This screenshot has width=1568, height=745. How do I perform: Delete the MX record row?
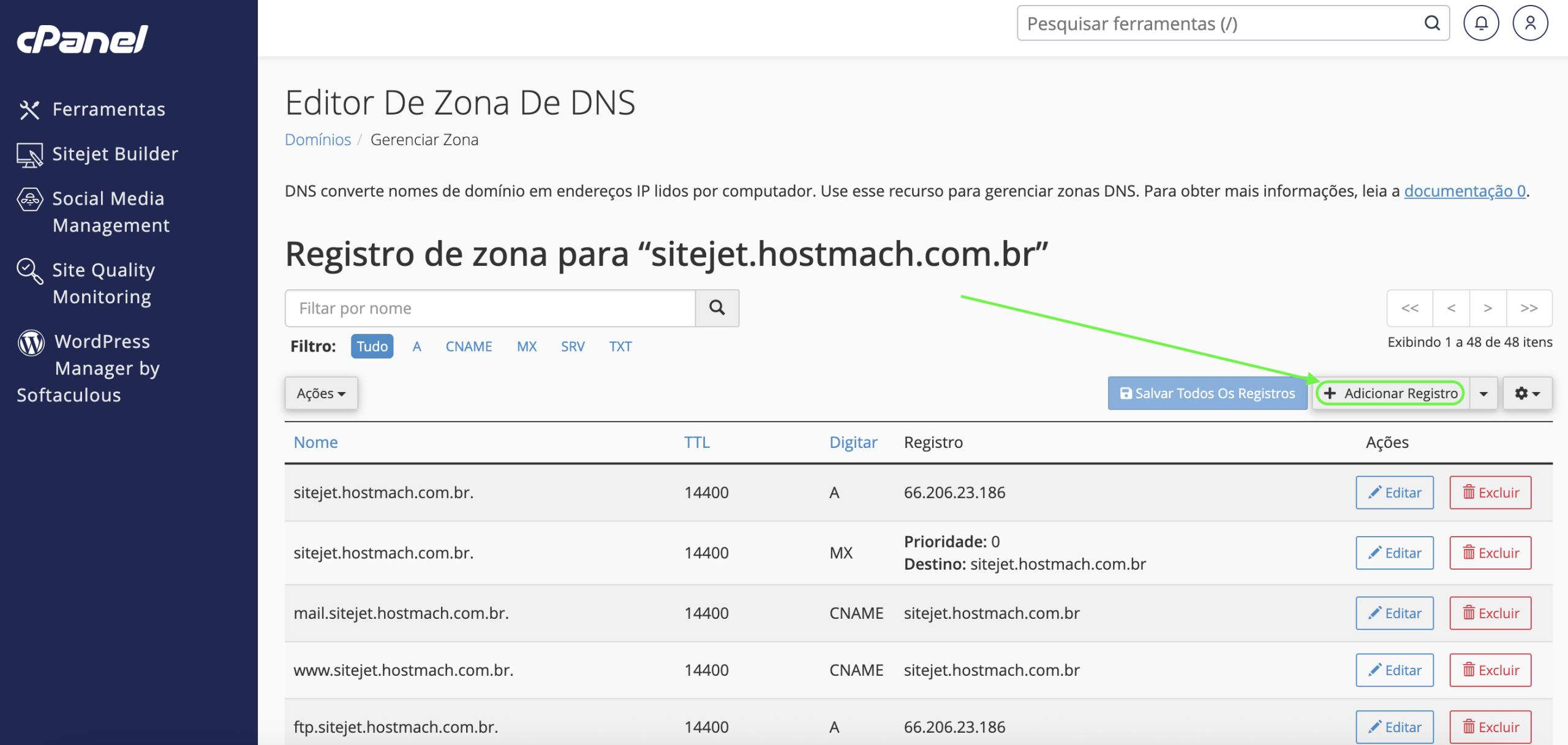[1490, 553]
